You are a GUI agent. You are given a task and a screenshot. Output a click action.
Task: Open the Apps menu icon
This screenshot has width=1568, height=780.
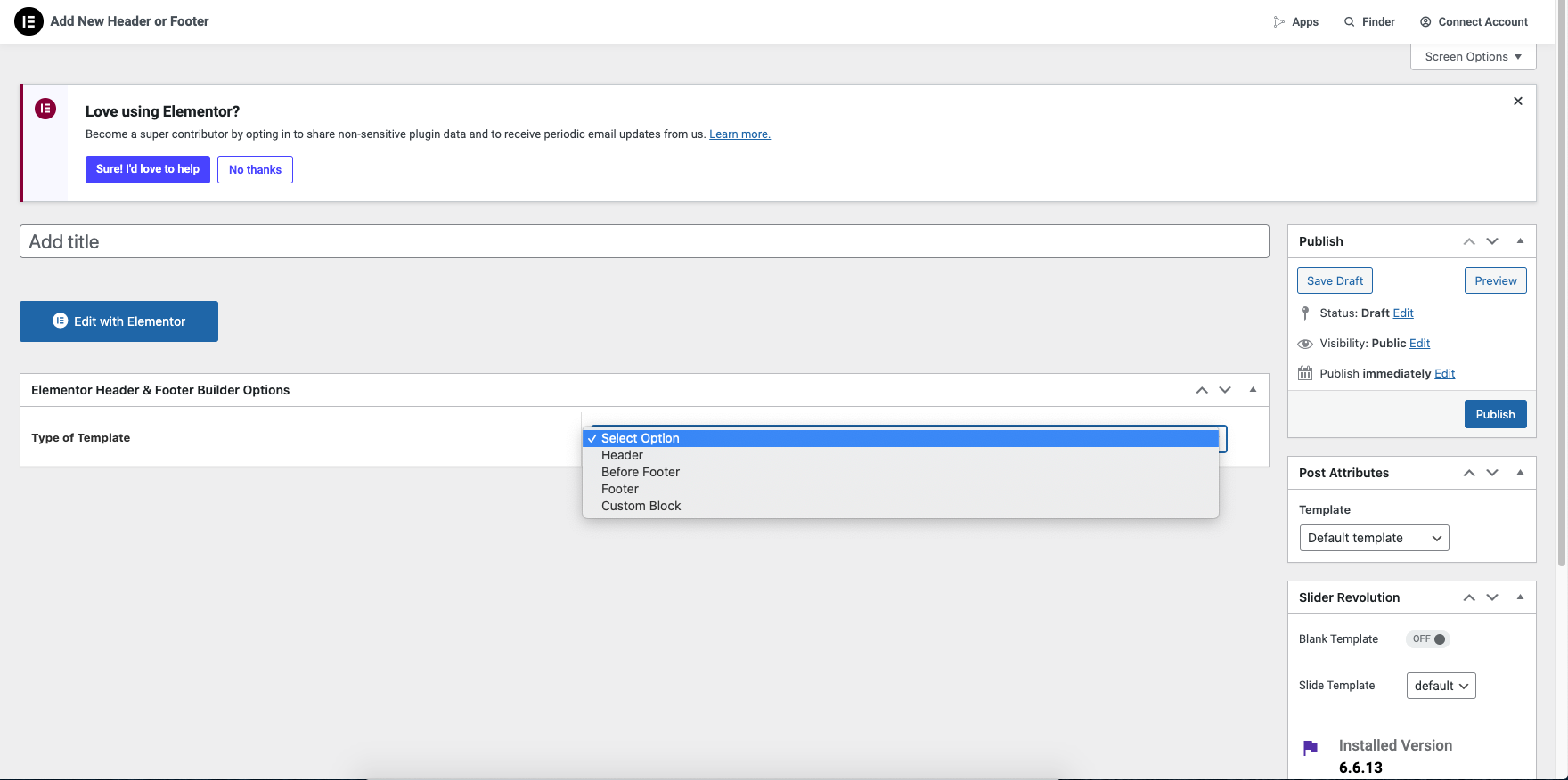coord(1279,22)
